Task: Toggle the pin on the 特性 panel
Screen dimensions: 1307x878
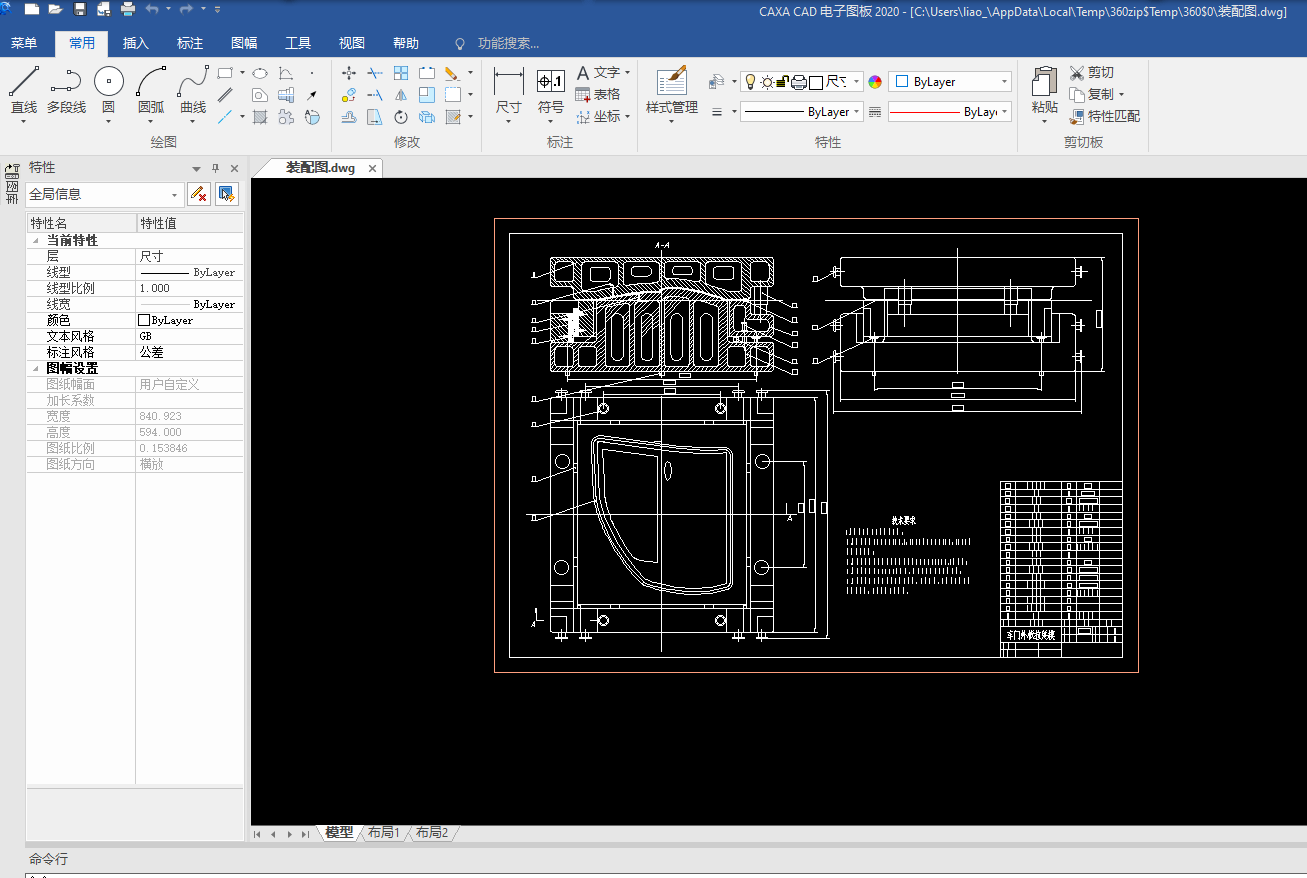Action: (215, 168)
